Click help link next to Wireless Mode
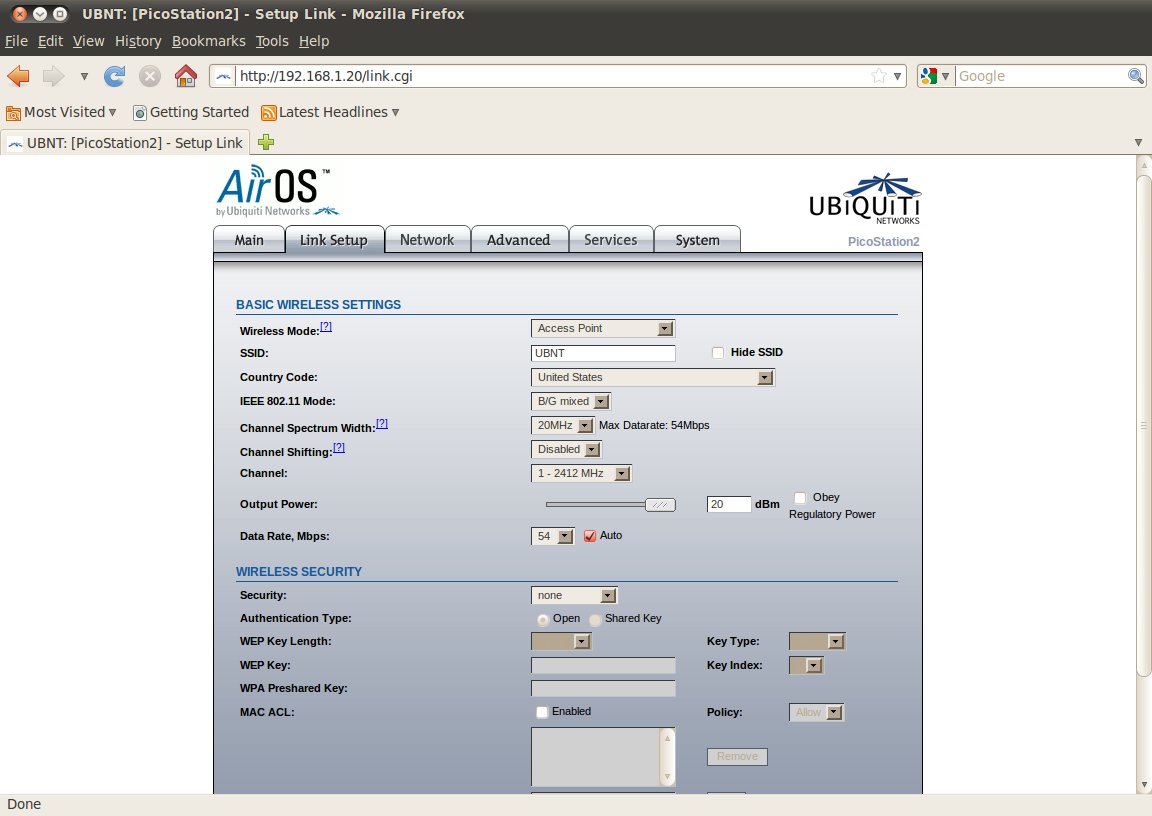The width and height of the screenshot is (1152, 816). (326, 327)
